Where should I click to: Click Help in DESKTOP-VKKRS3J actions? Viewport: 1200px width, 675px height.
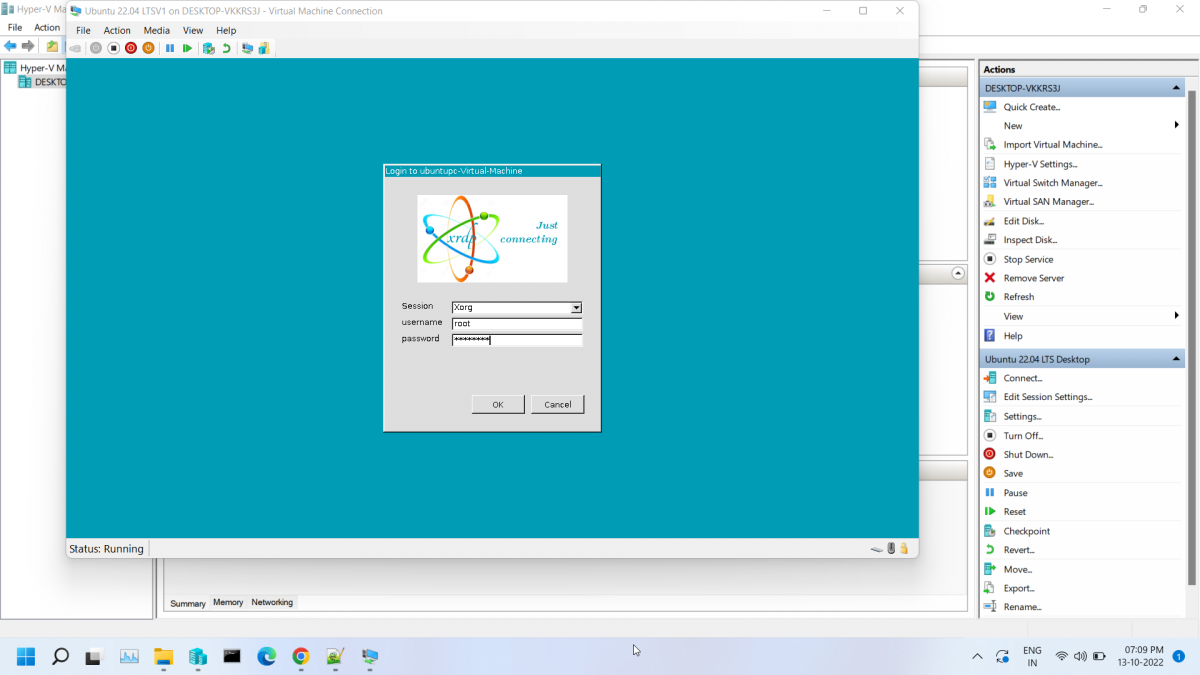[x=1013, y=336]
